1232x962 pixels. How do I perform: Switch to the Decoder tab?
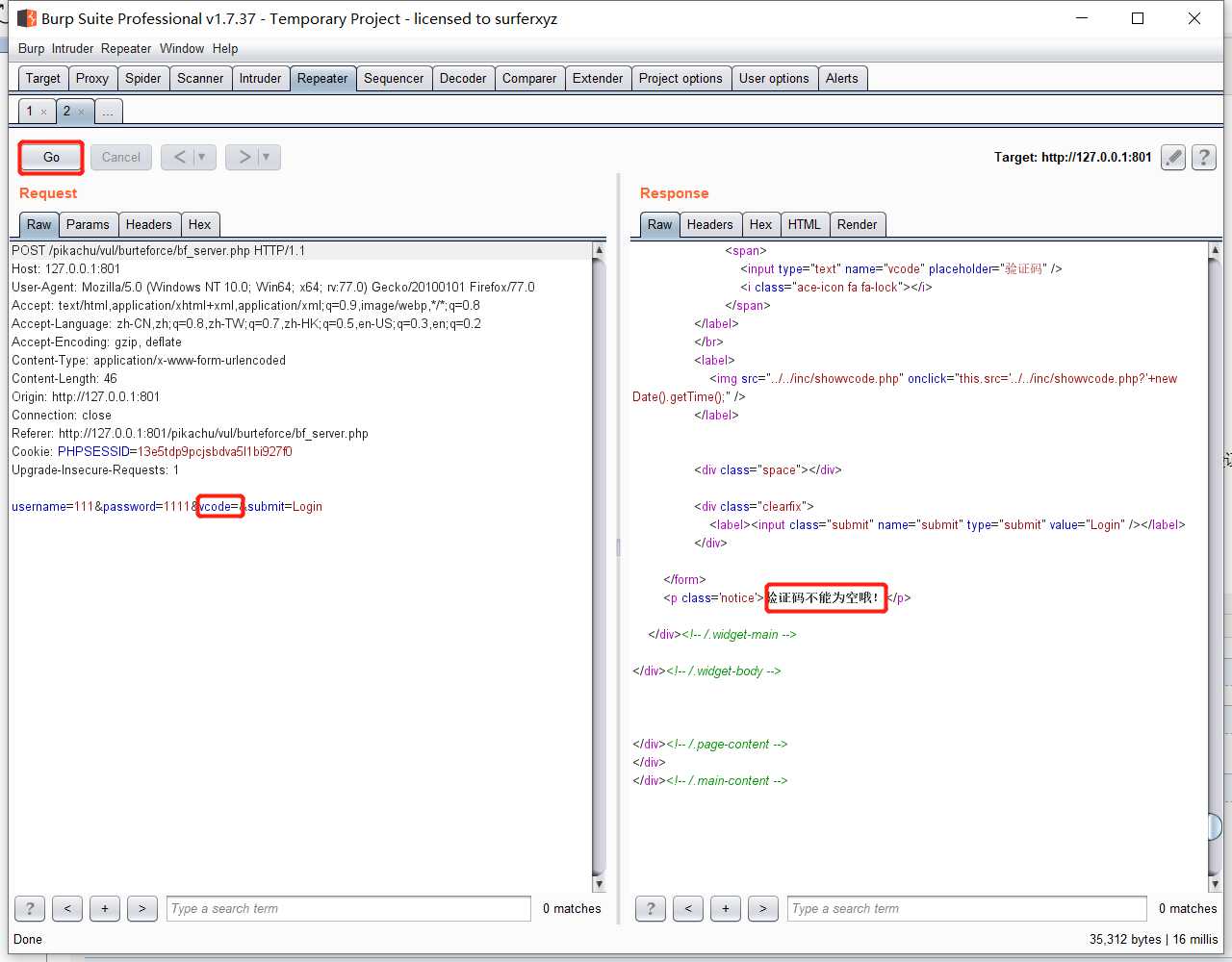coord(463,78)
